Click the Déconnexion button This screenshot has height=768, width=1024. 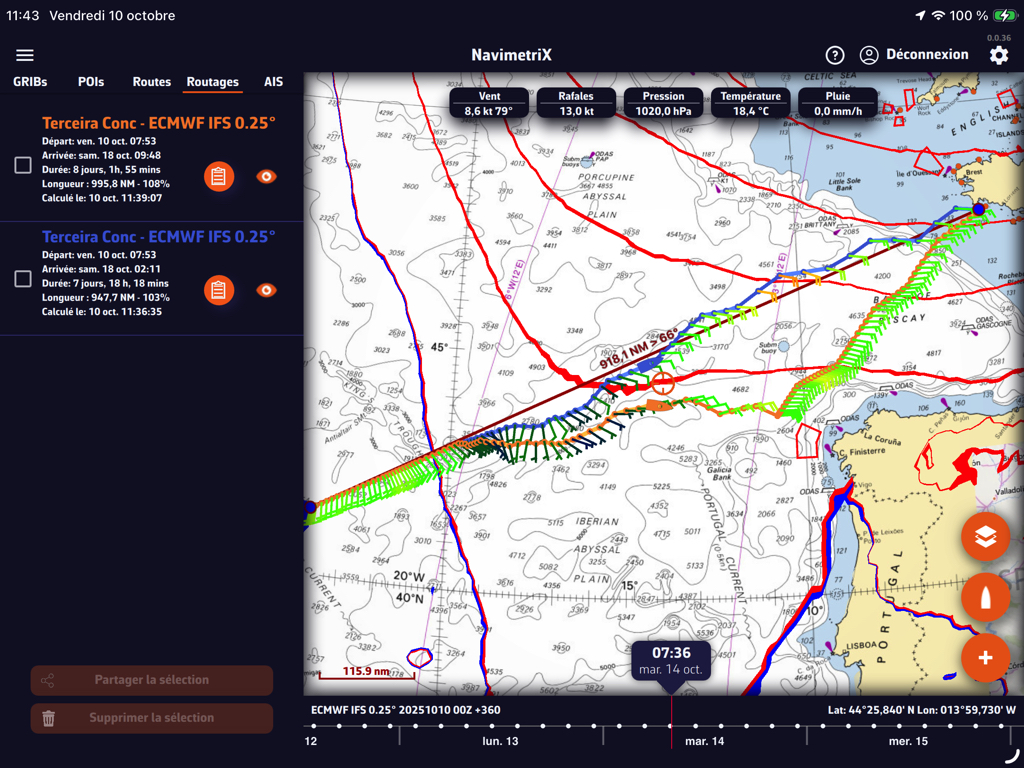pyautogui.click(x=914, y=55)
